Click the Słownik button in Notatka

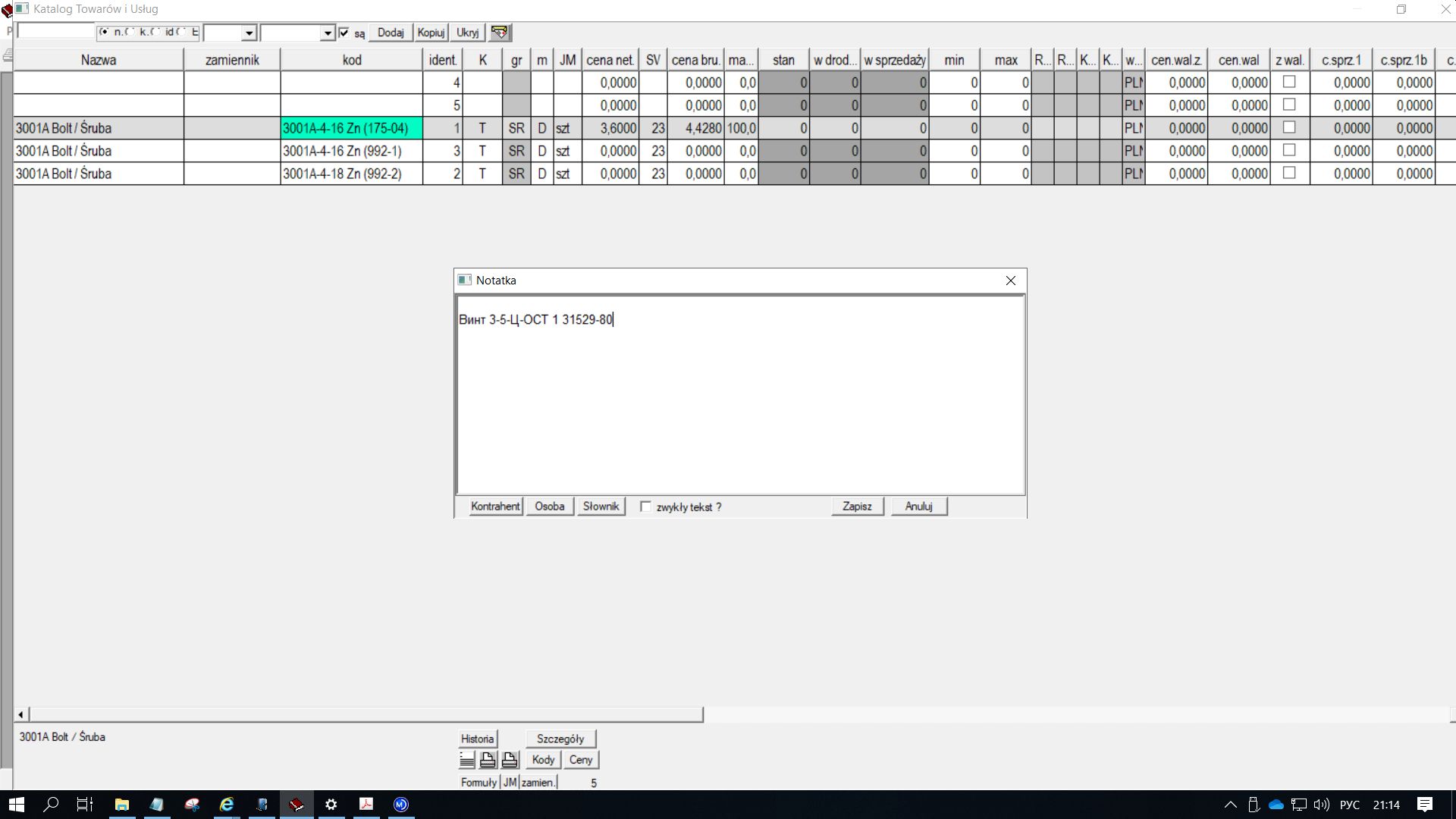coord(601,507)
